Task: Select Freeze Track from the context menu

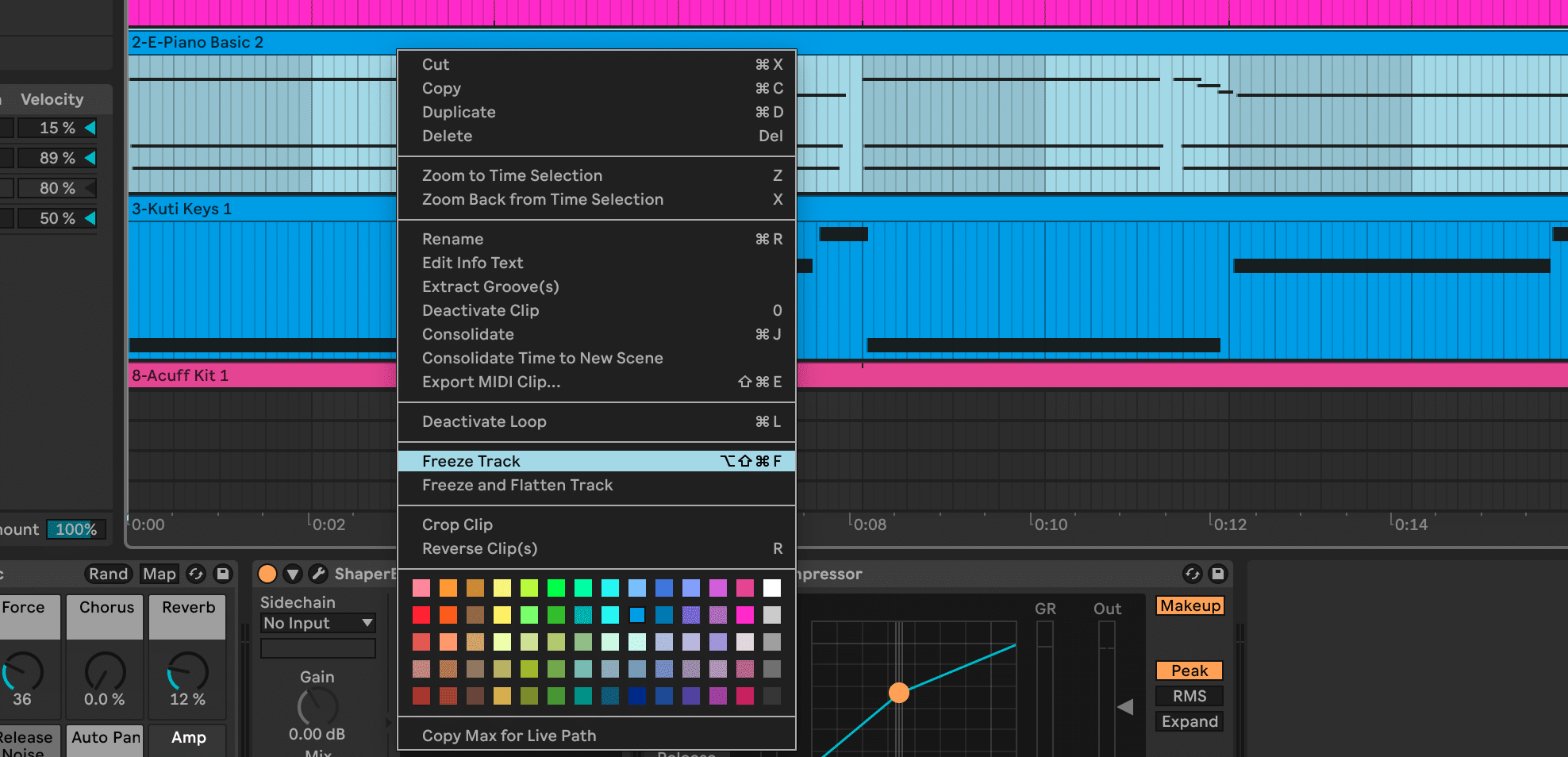Action: coord(471,461)
